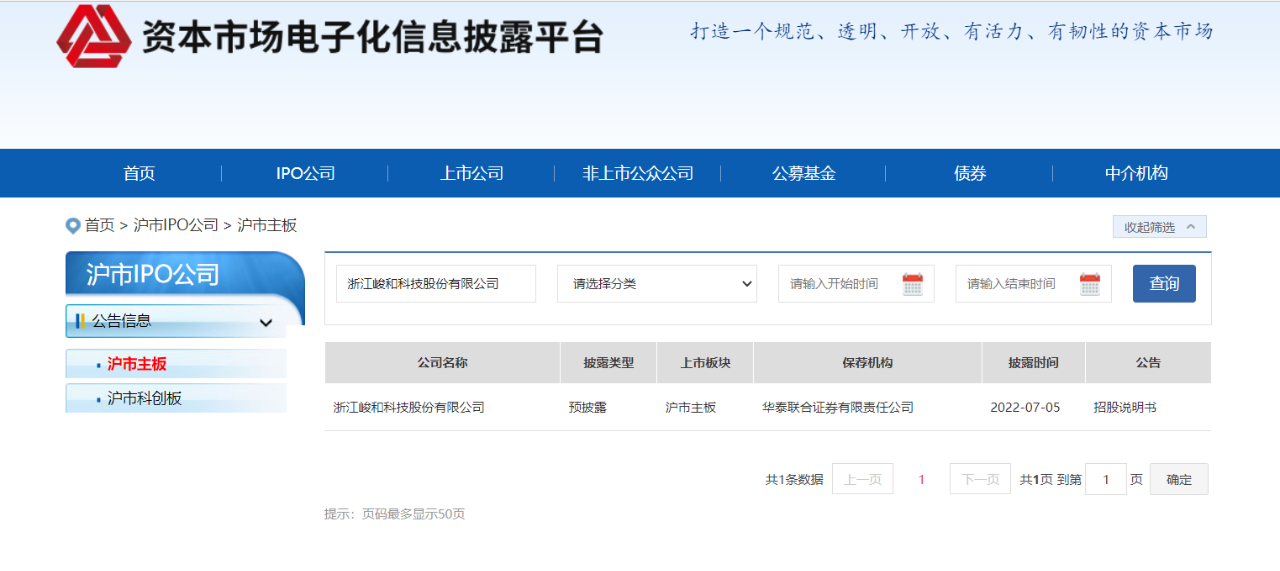
Task: Collapse the filter with 收起筛选
Action: click(1159, 227)
